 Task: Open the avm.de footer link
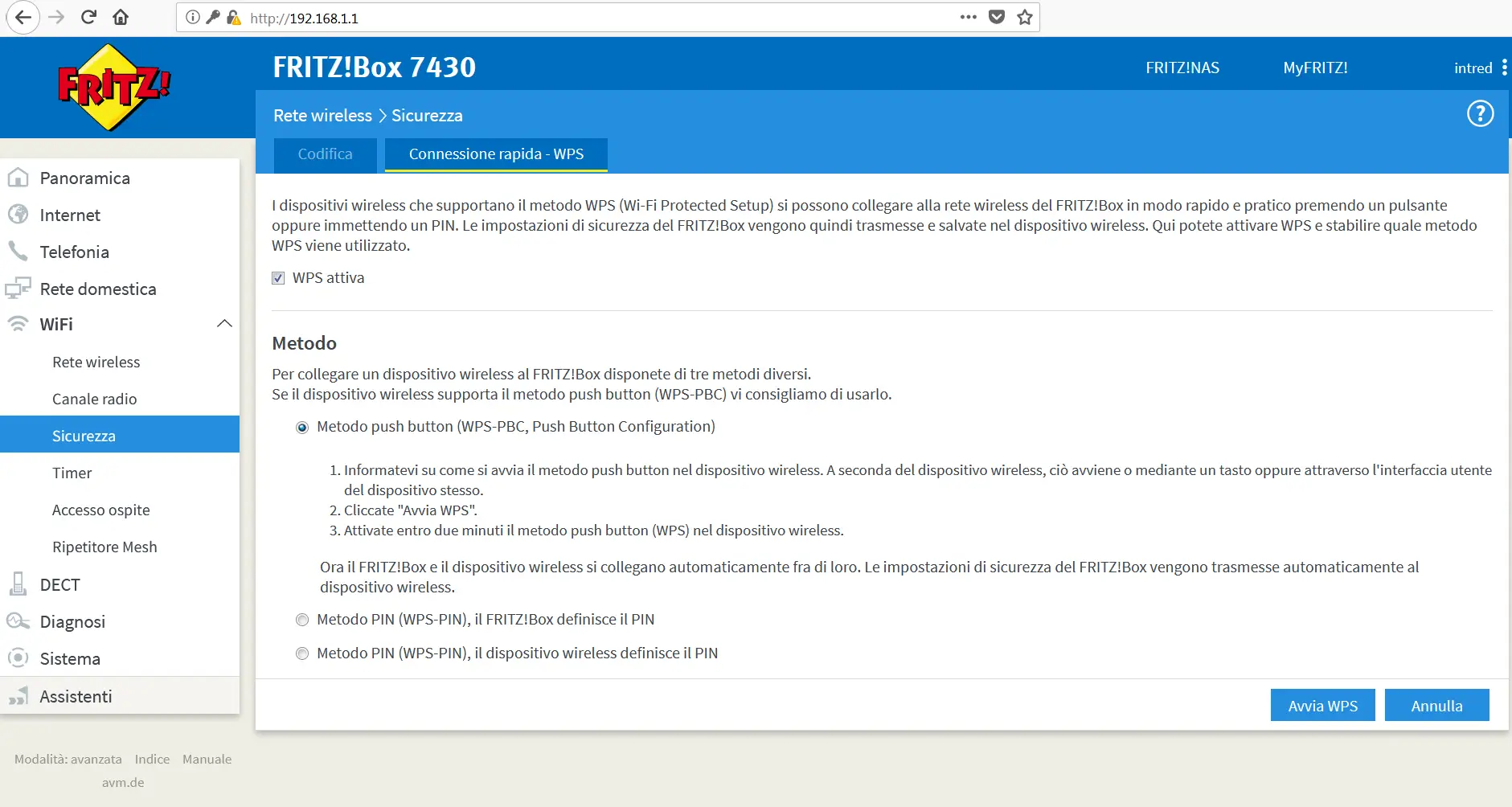[x=123, y=782]
